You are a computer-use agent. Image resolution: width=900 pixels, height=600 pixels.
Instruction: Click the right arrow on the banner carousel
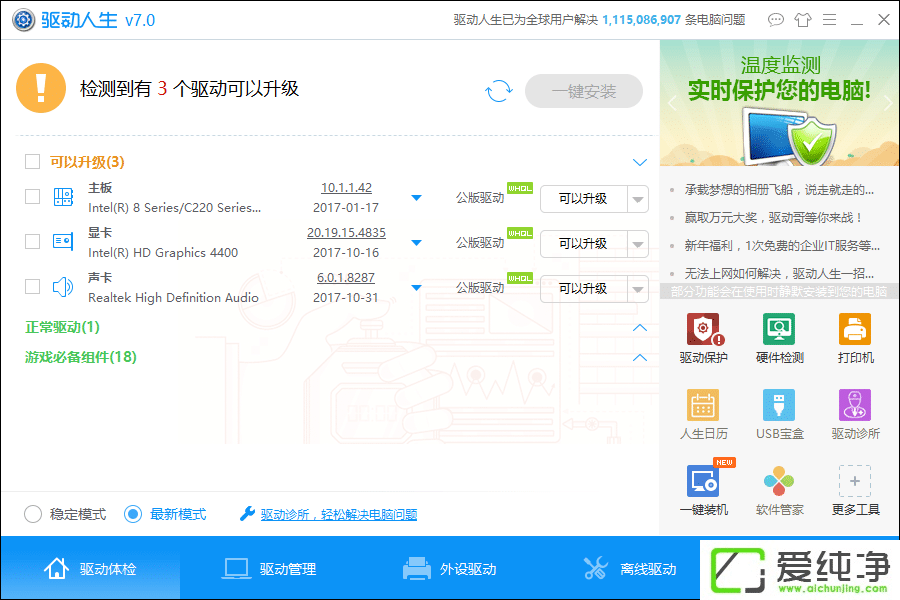[x=886, y=103]
